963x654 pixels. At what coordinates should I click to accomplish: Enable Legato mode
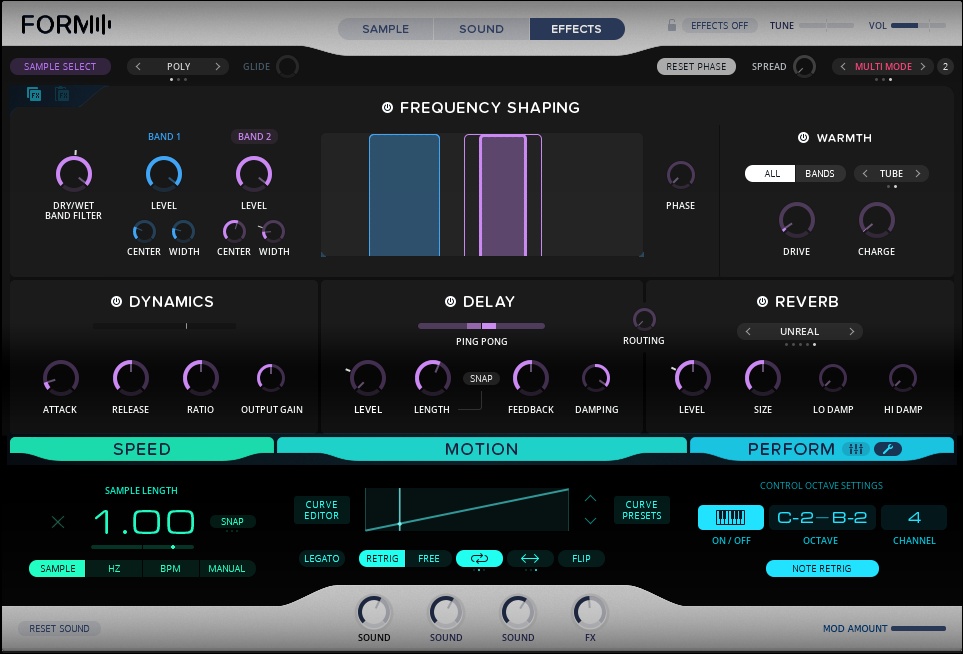[322, 558]
